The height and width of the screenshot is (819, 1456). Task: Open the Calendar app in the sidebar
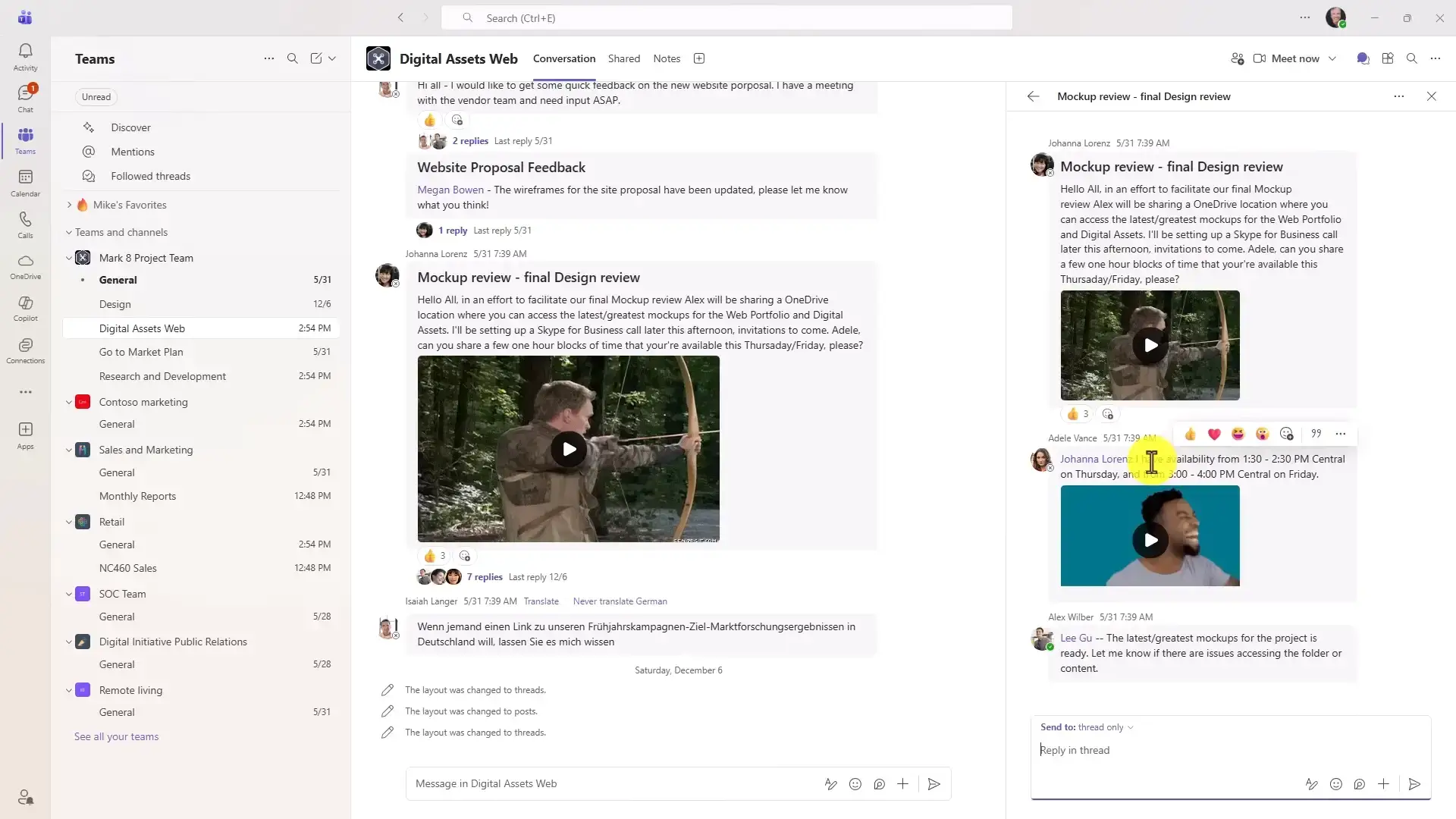tap(25, 183)
